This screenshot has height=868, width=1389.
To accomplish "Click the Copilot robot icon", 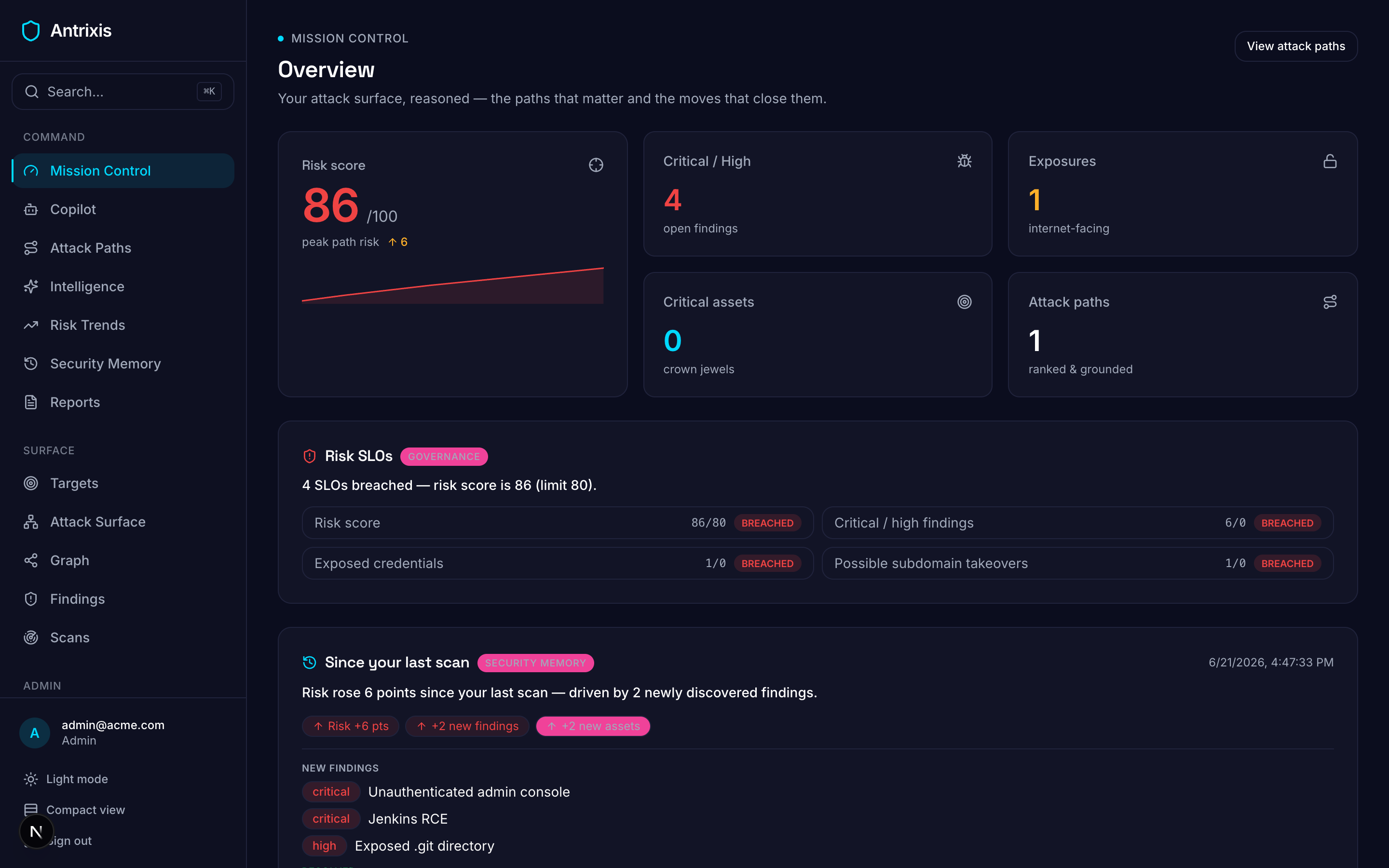I will click(x=31, y=209).
